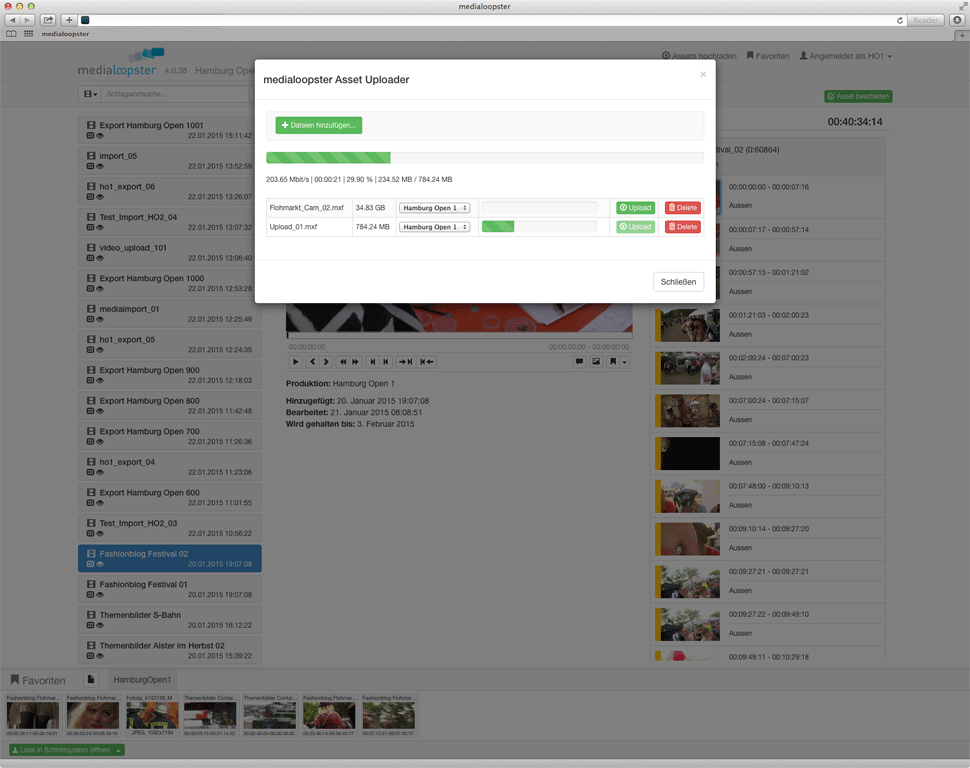Click the rewind double-arrow player button
This screenshot has height=768, width=970.
coord(343,362)
